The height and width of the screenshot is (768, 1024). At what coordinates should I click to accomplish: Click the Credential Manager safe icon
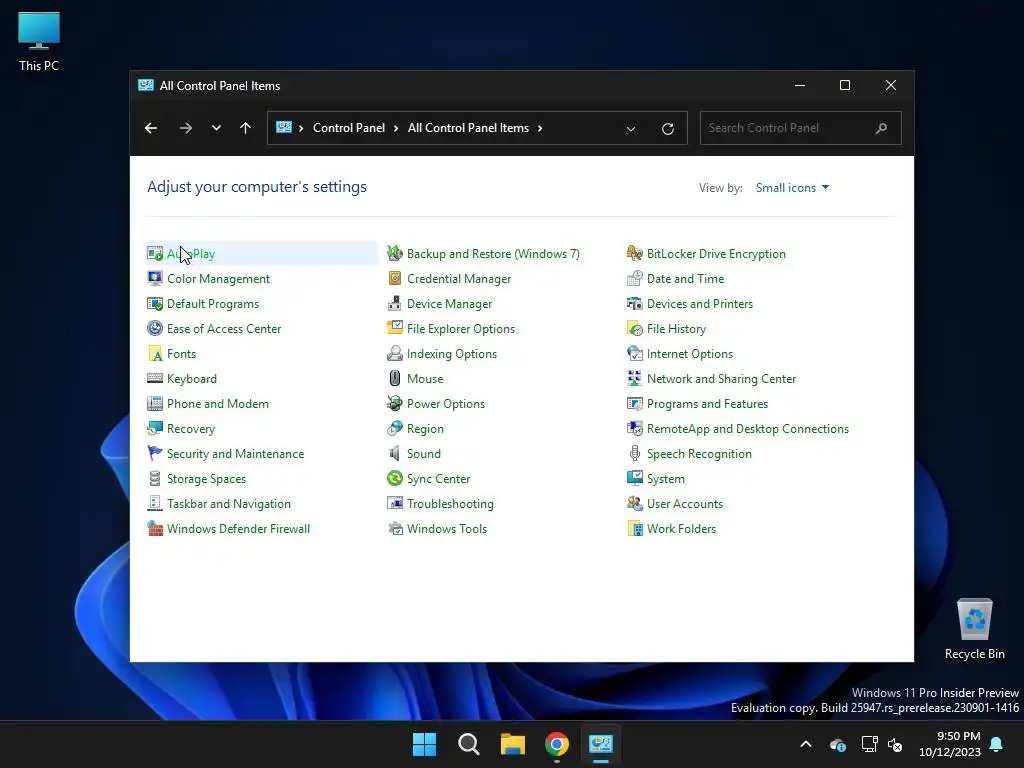pyautogui.click(x=394, y=279)
